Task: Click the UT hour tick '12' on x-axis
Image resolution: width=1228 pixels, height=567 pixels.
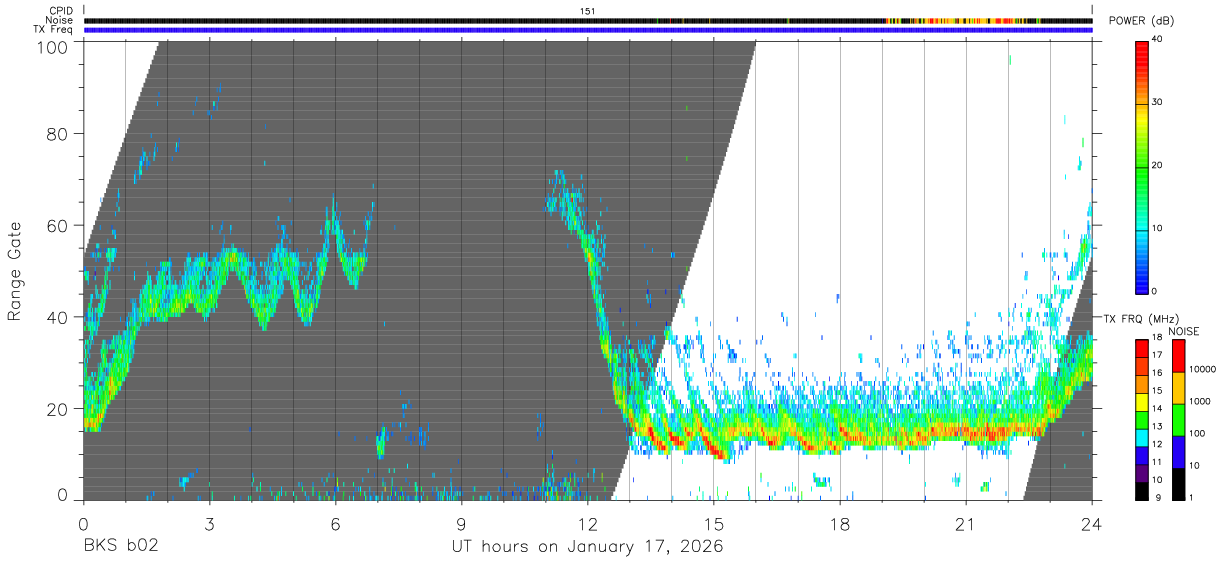Action: 588,523
